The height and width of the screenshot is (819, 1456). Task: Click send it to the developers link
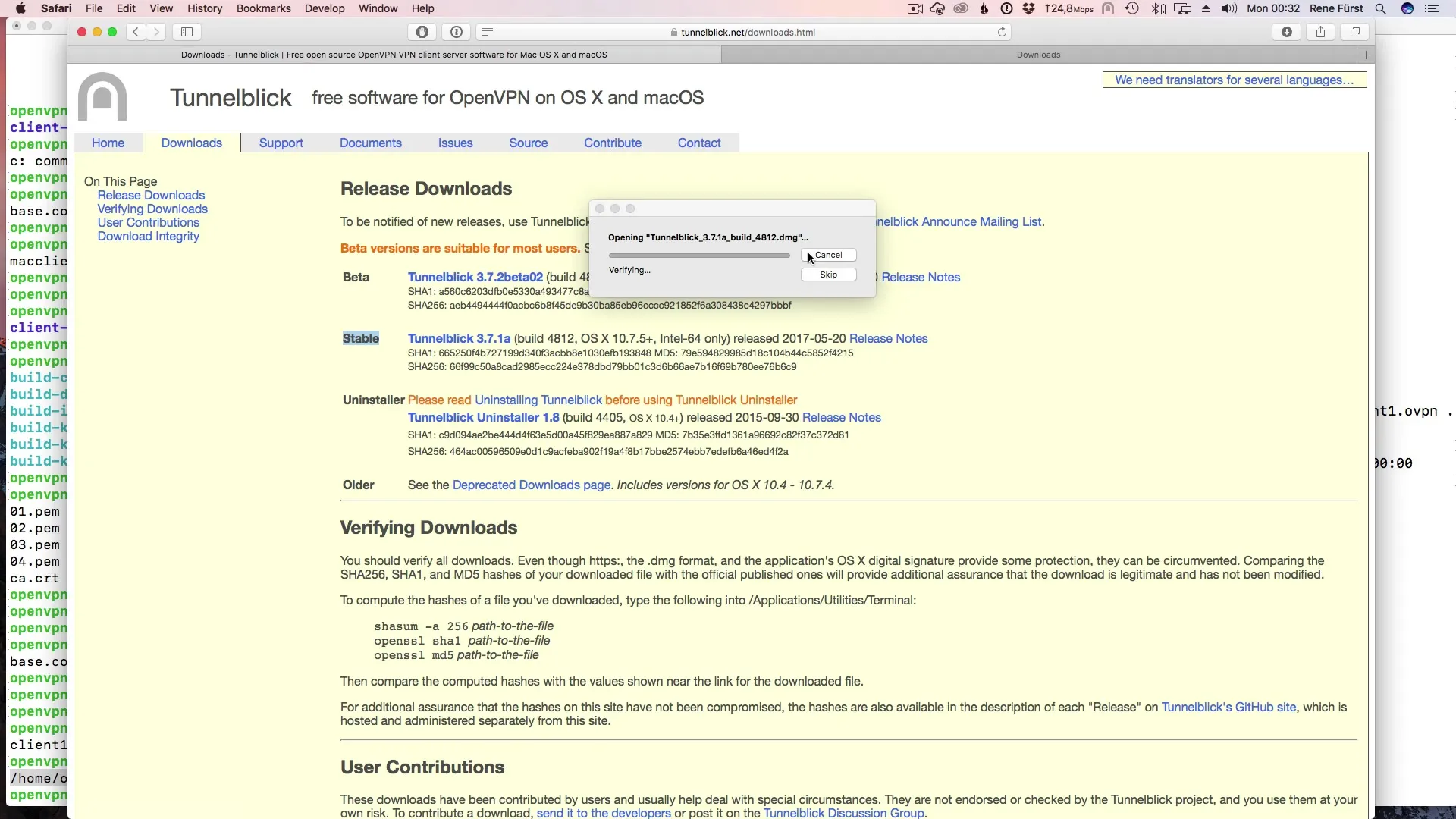pos(604,812)
